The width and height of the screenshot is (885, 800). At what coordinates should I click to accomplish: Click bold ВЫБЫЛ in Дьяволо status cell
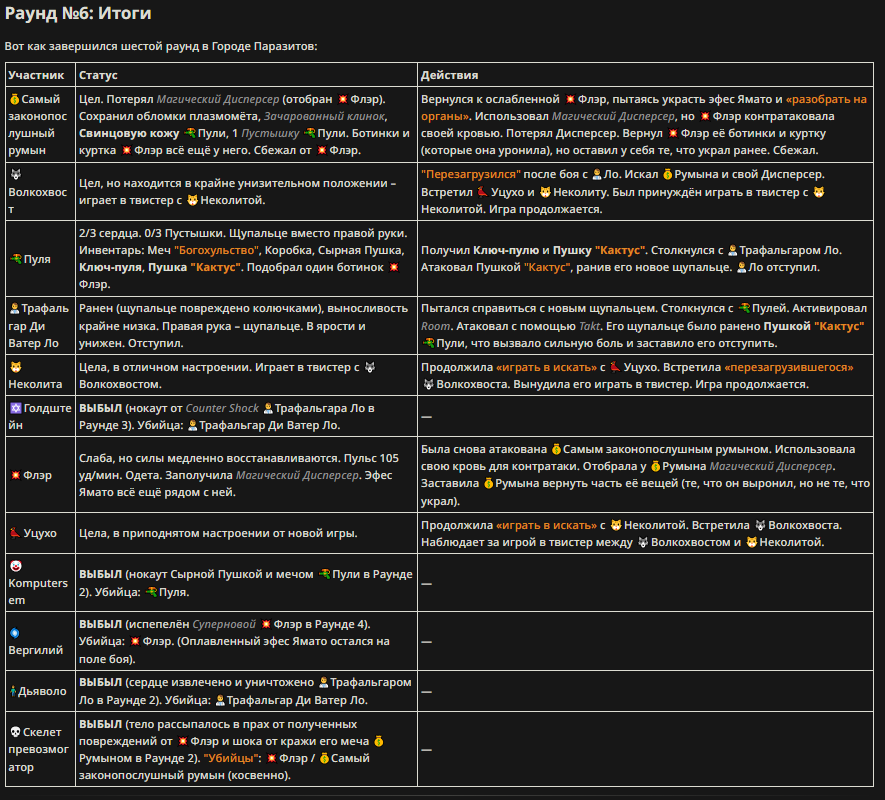point(100,683)
